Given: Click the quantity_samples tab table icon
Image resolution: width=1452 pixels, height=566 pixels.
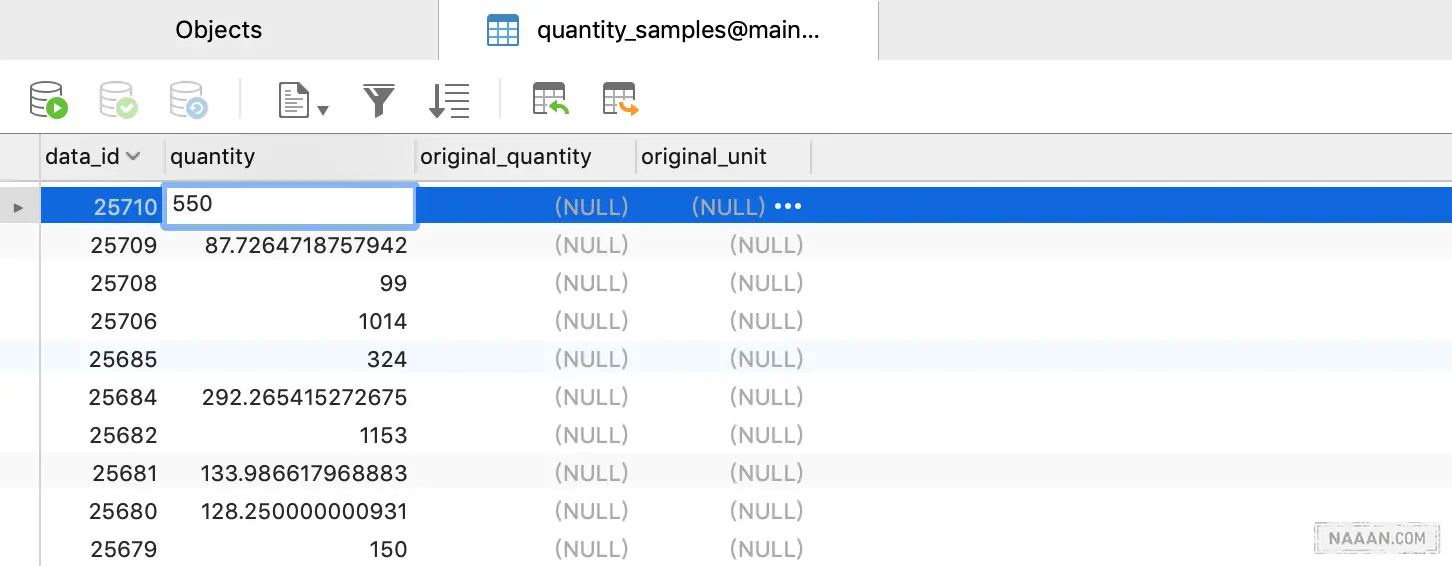Looking at the screenshot, I should (x=502, y=30).
